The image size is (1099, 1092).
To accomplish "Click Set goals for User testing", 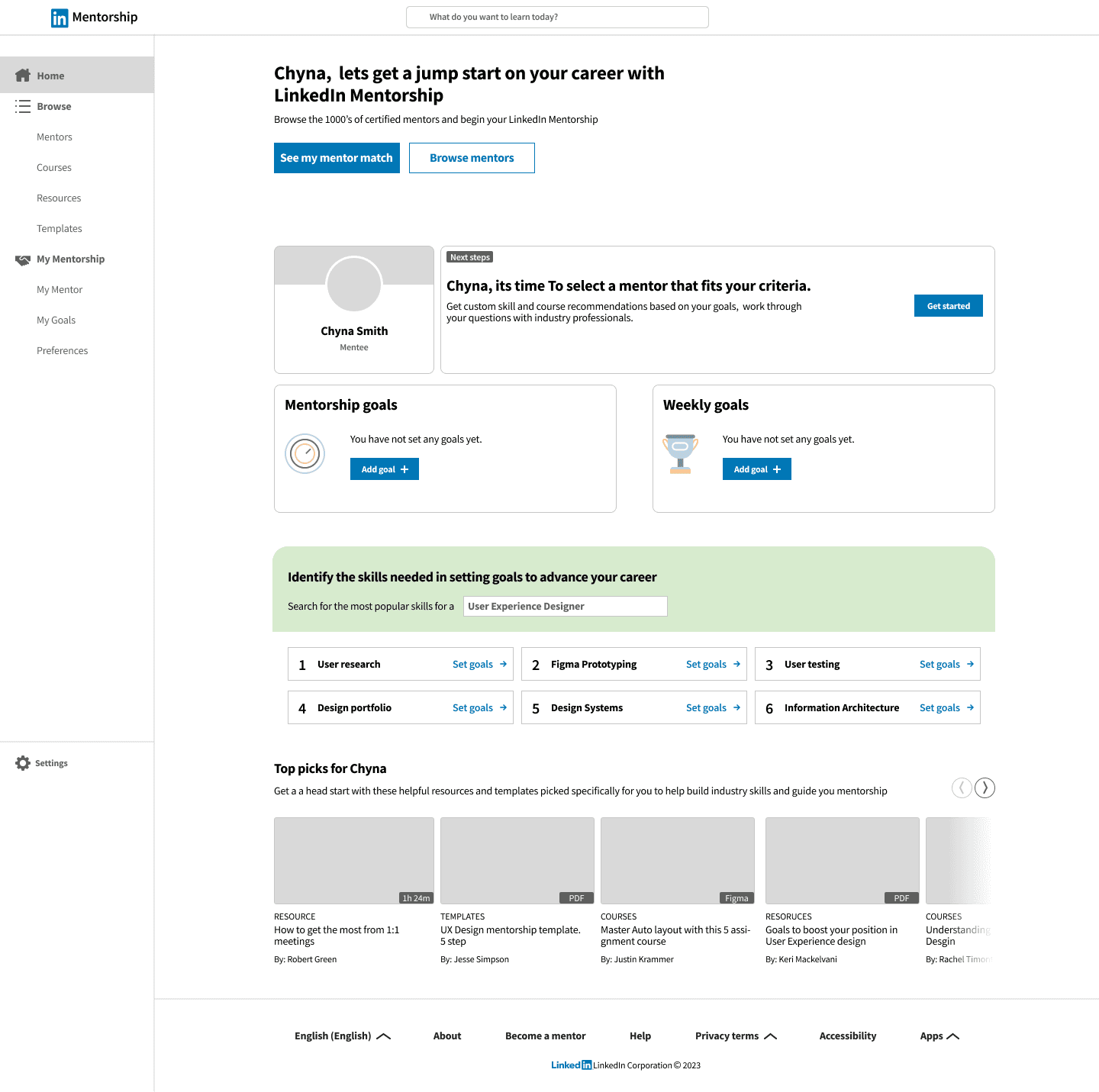I will (939, 664).
